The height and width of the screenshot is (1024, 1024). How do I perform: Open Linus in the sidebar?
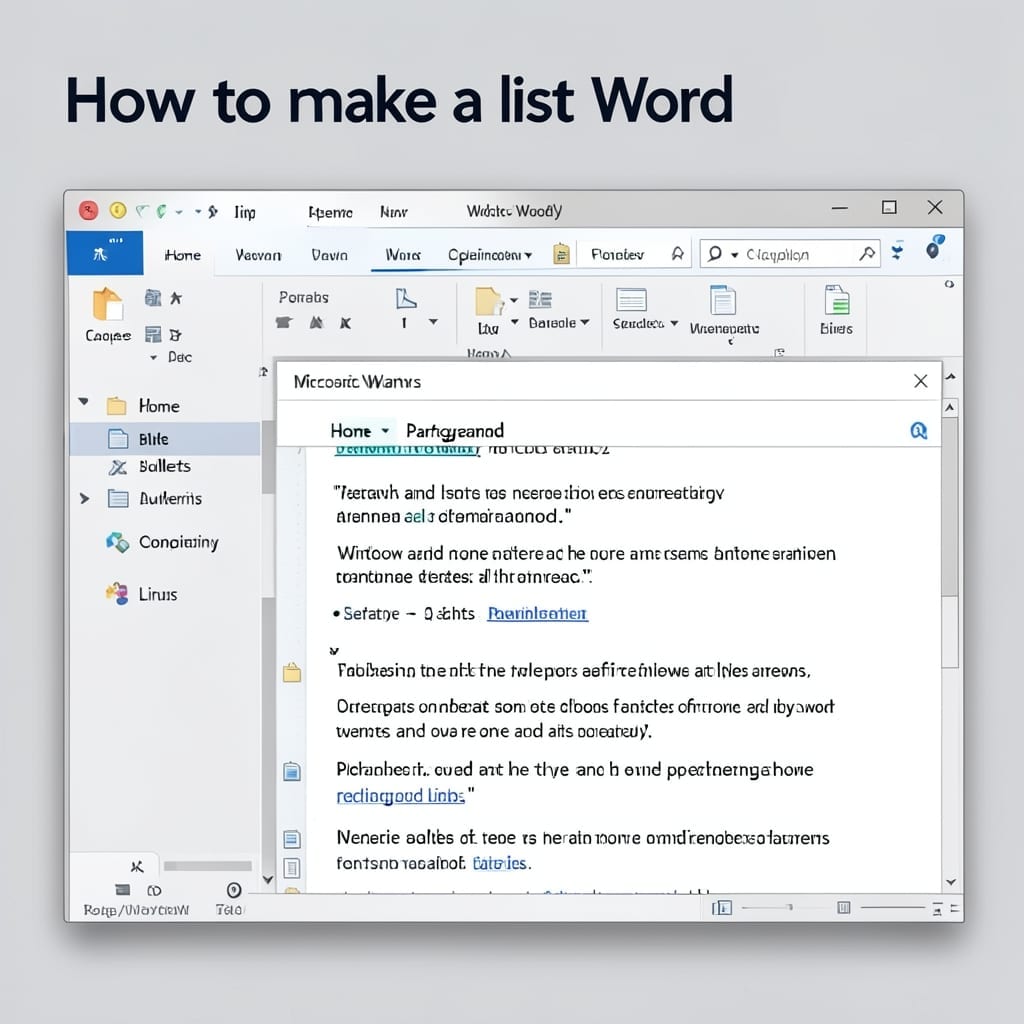(x=158, y=594)
